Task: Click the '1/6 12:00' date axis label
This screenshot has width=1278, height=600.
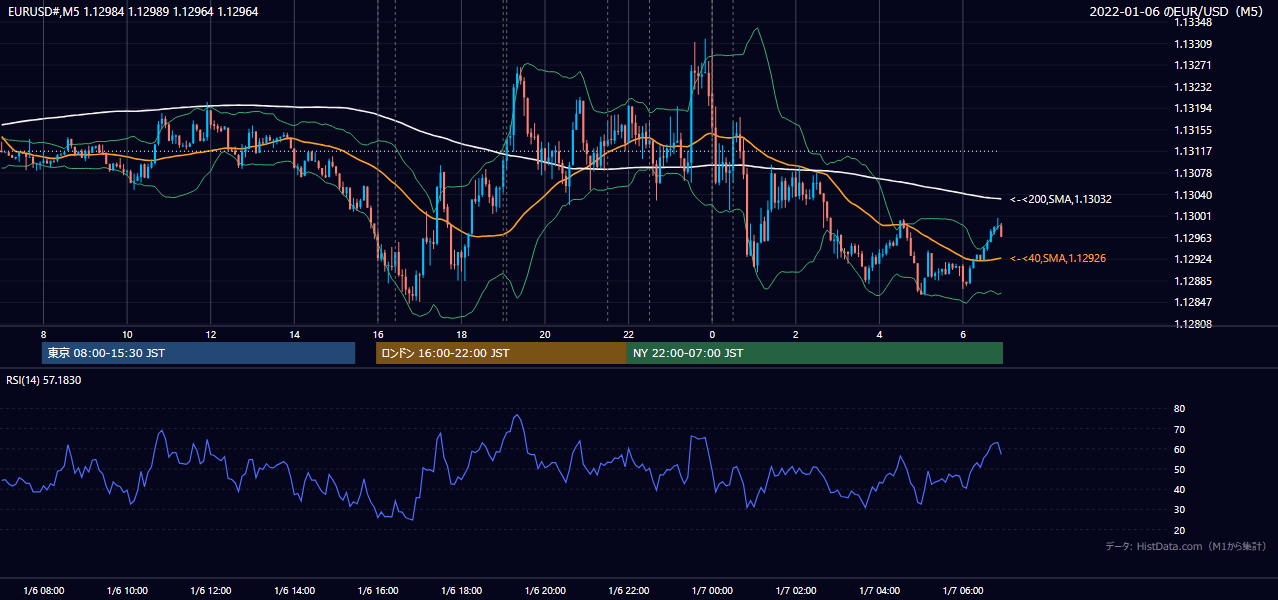Action: pos(210,591)
